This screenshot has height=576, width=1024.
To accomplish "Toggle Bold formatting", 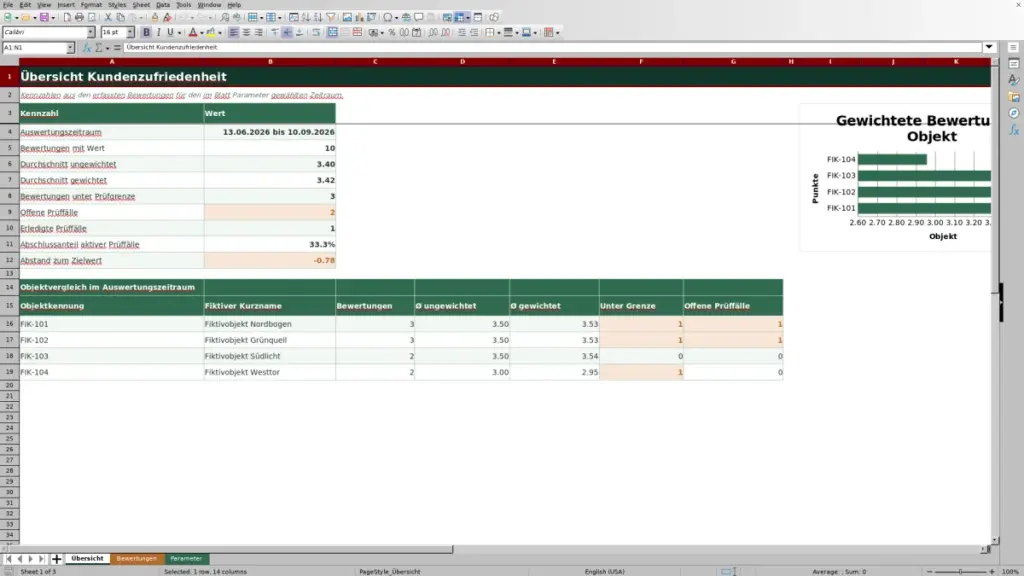I will tap(146, 32).
